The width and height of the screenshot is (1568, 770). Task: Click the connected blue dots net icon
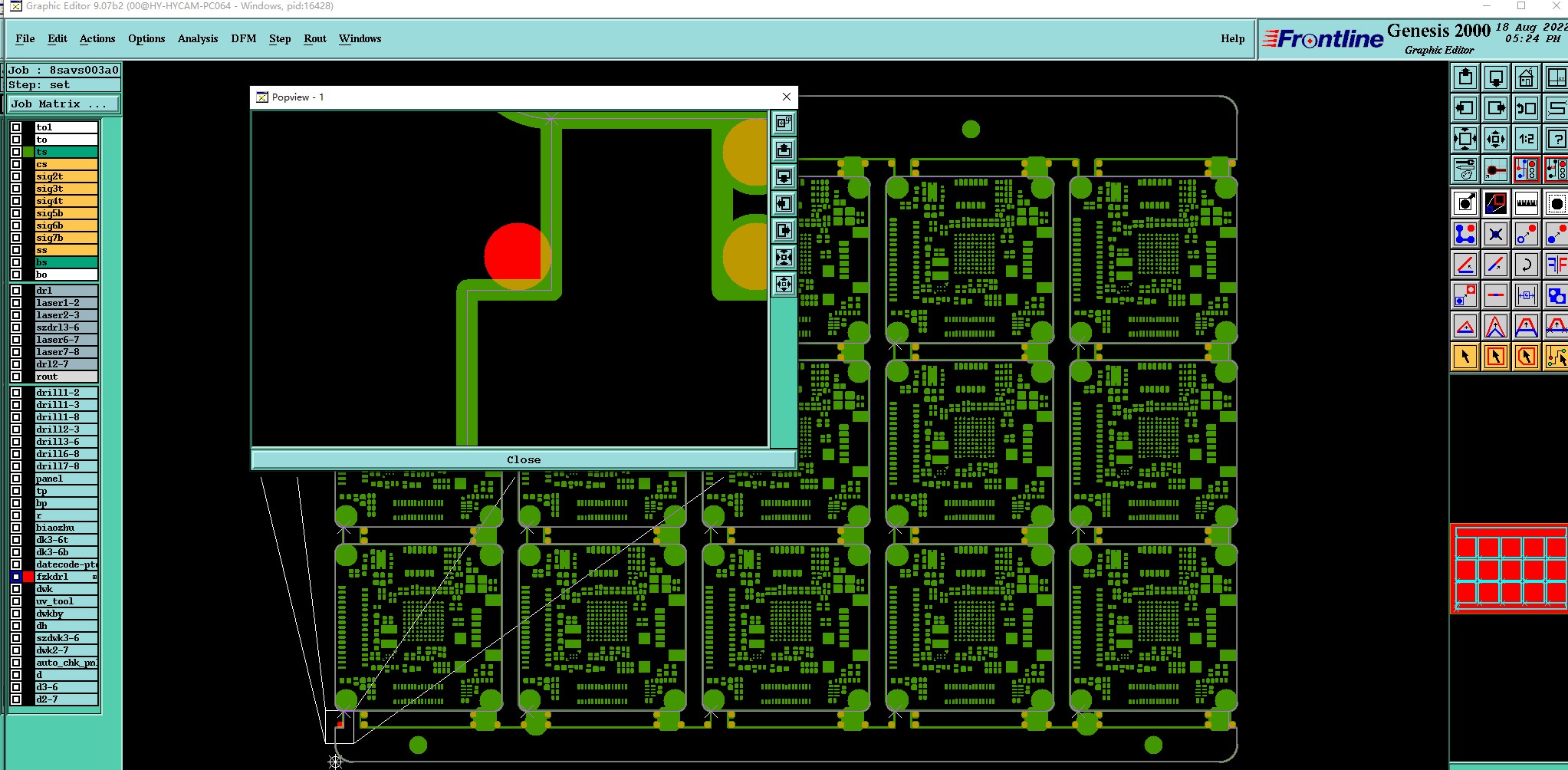[1465, 234]
